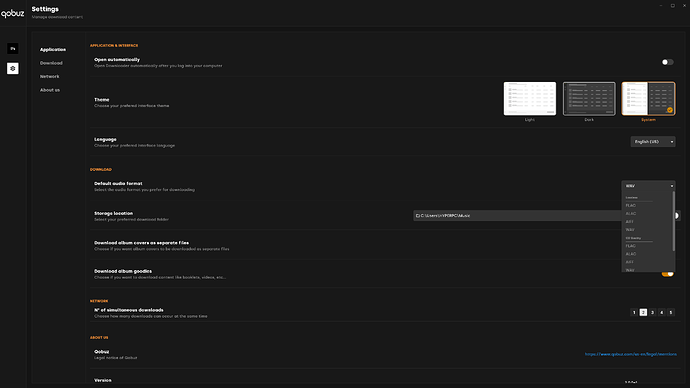Choose ALAC under the CD Quality heading
Screen dimensions: 690x388
coord(631,254)
